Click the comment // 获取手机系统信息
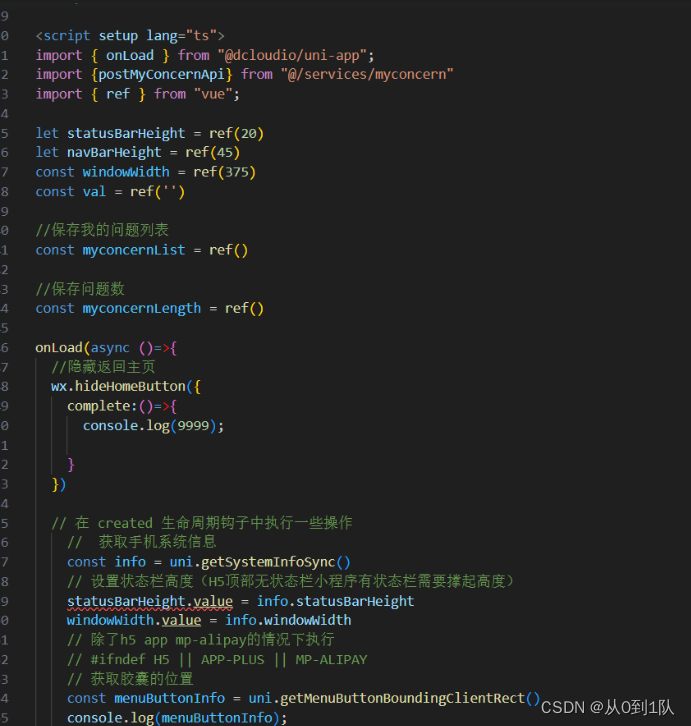Screen dimensions: 691x726 [142, 542]
